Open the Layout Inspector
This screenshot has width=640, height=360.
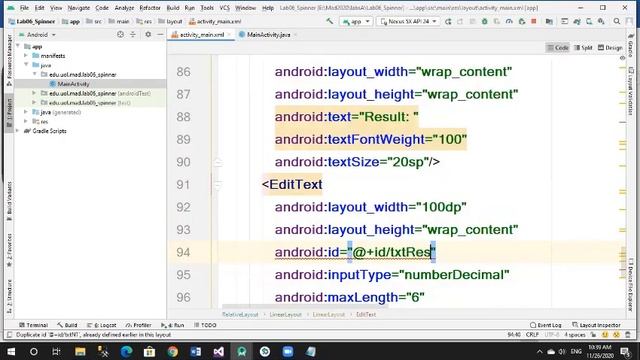pyautogui.click(x=596, y=325)
